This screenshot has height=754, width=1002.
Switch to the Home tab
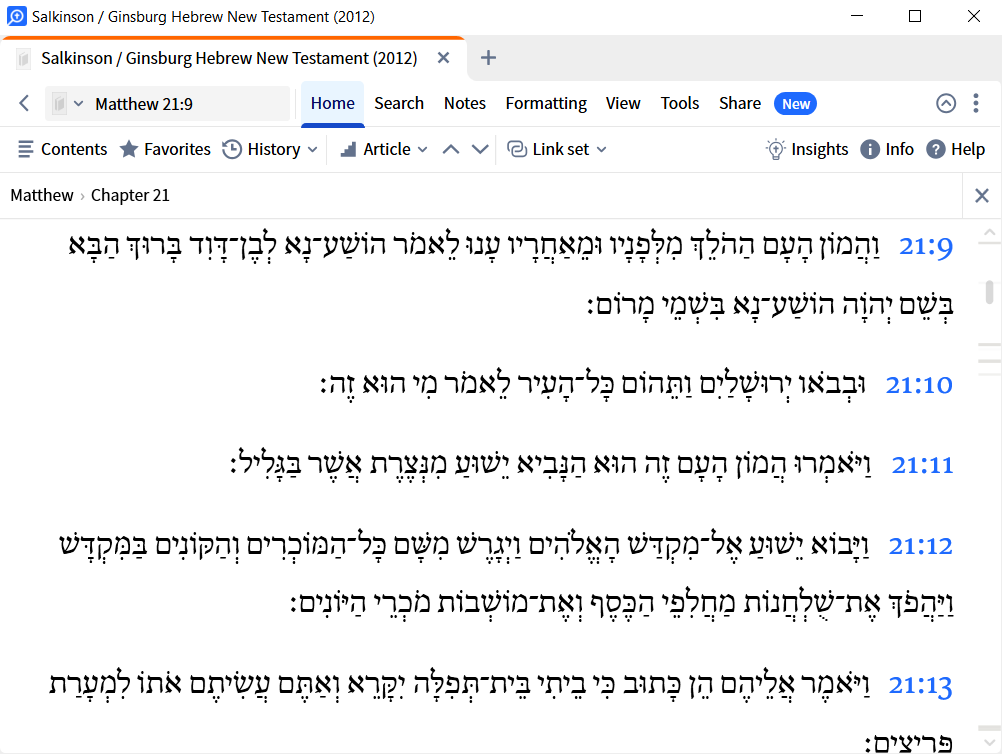tap(332, 104)
